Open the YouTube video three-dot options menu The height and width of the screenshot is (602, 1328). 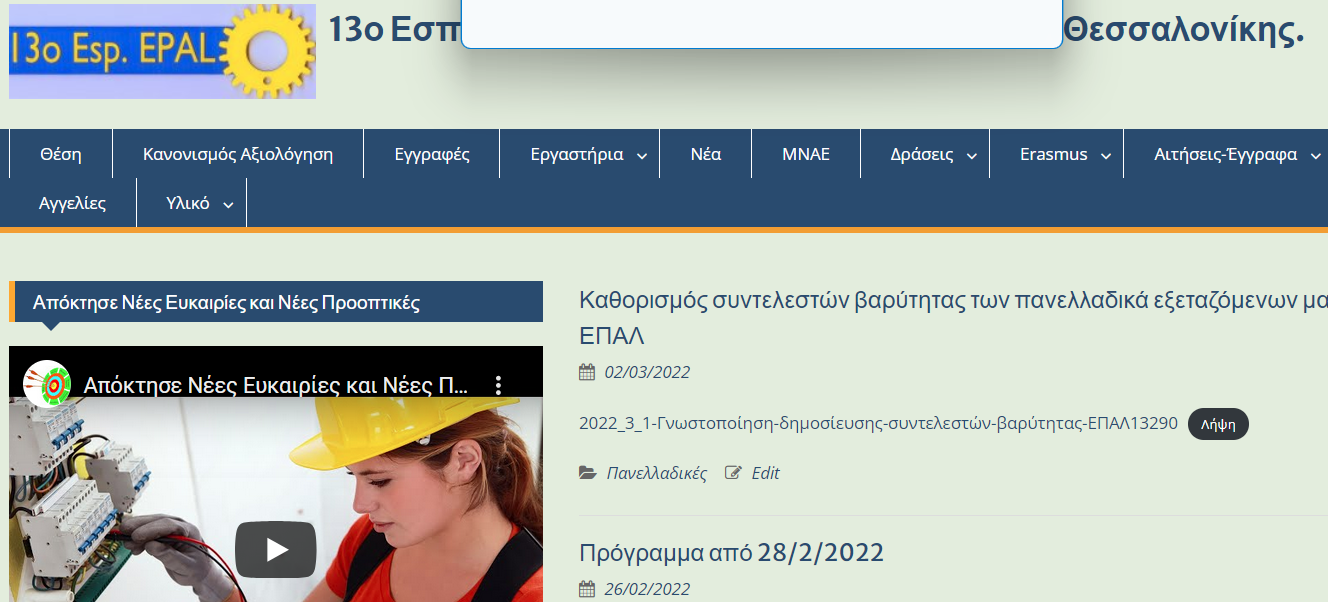point(499,386)
